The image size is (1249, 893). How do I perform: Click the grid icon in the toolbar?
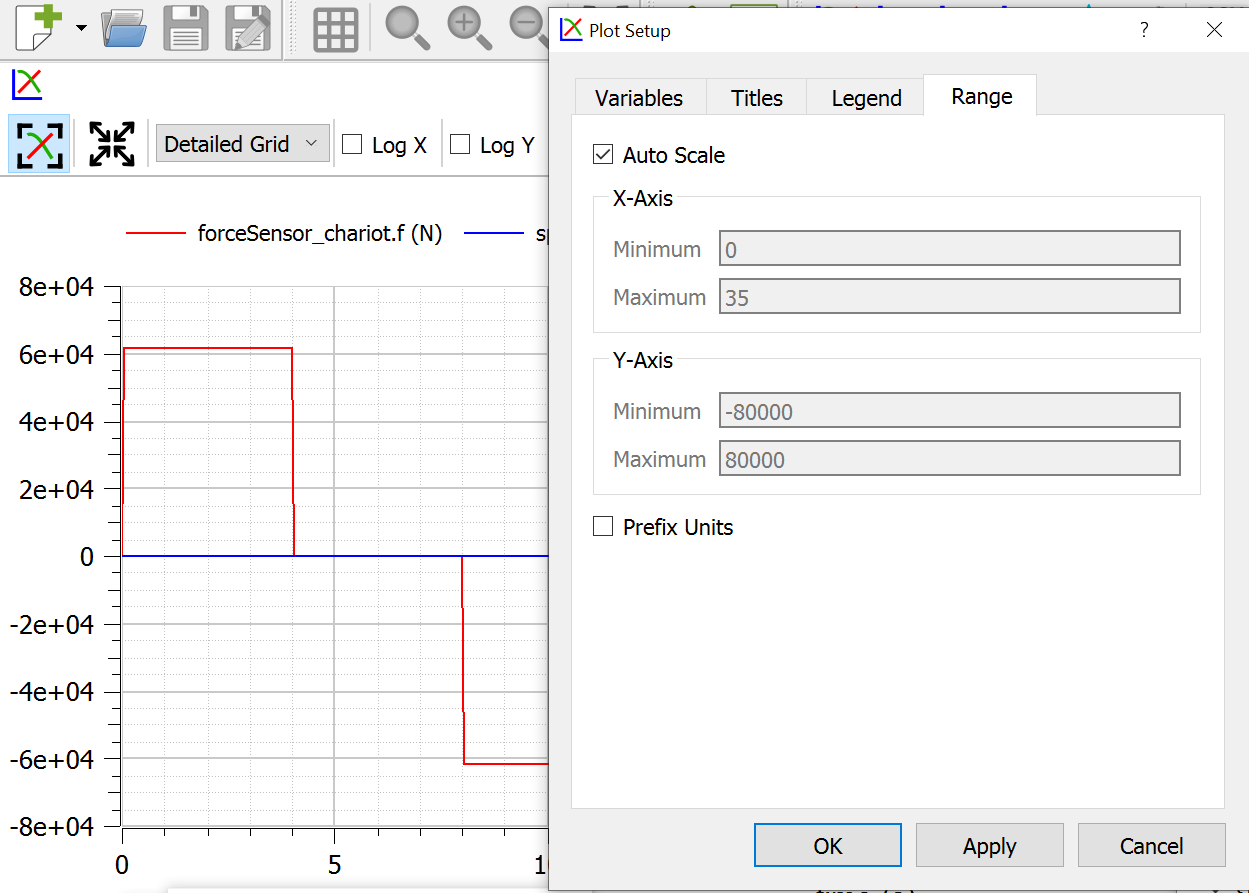click(x=335, y=28)
